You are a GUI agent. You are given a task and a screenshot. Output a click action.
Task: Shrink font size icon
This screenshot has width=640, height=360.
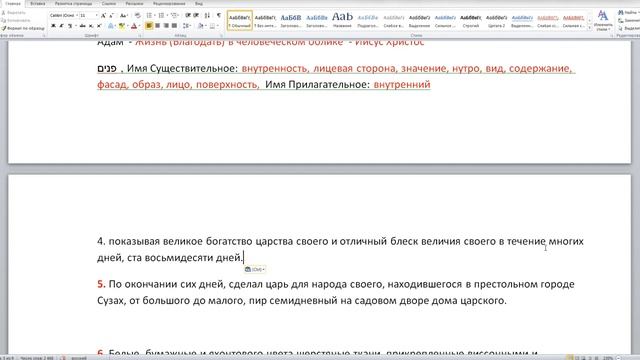[x=111, y=15]
